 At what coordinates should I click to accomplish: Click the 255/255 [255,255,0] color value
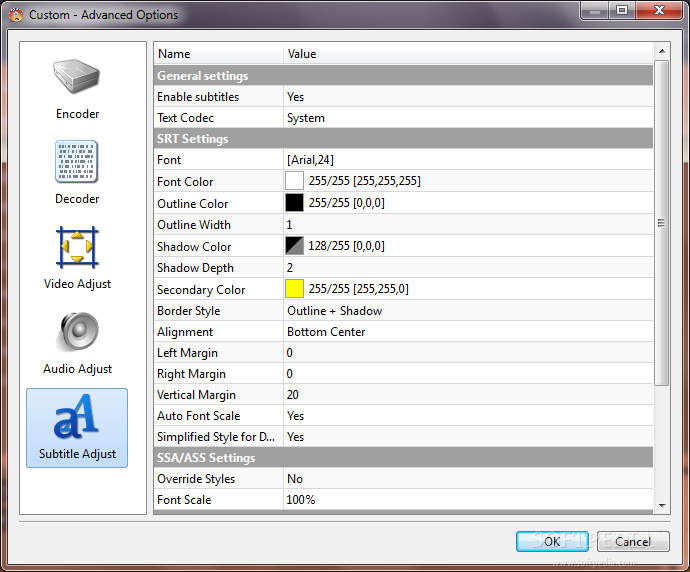[x=358, y=289]
